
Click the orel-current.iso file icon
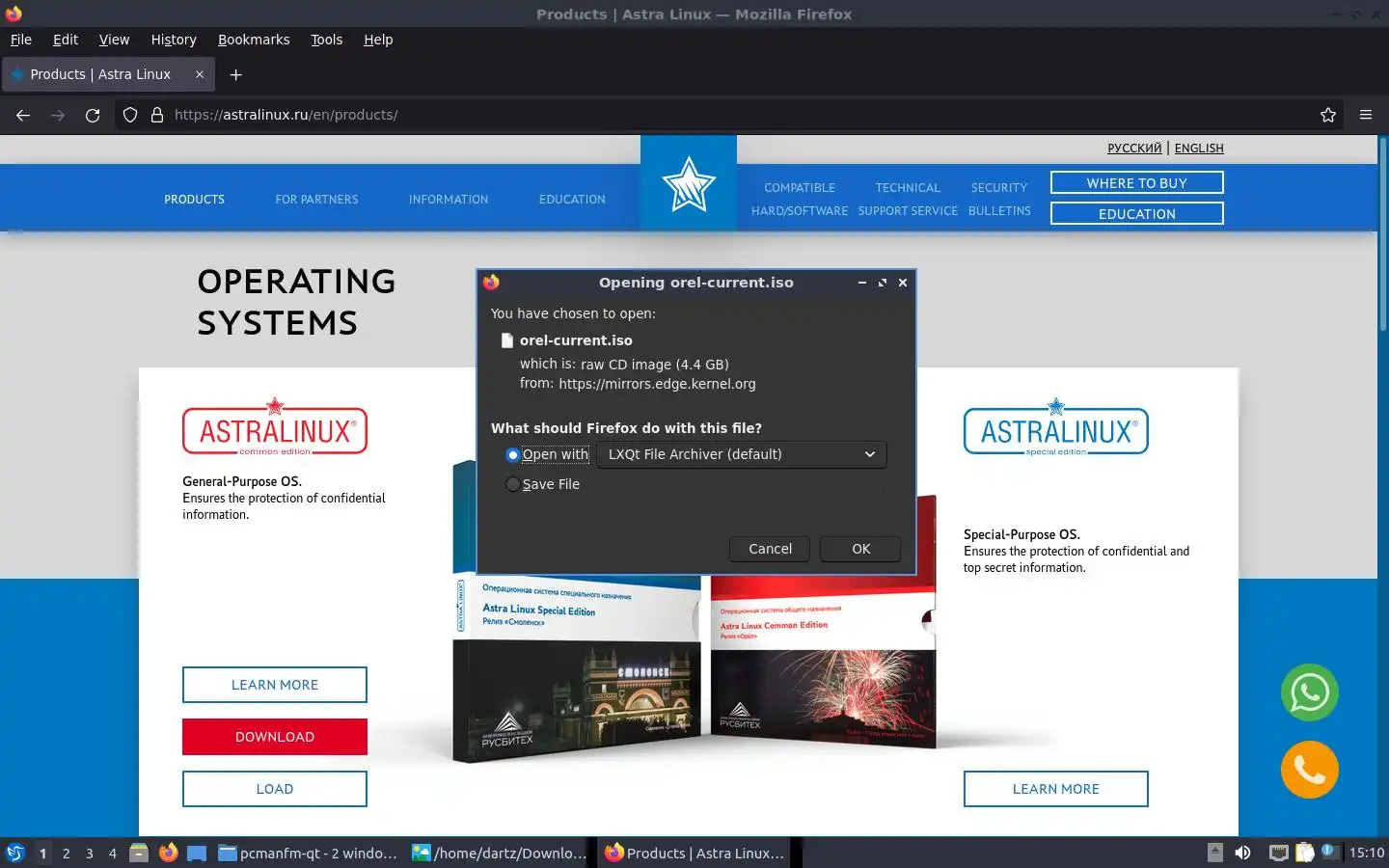(x=507, y=340)
